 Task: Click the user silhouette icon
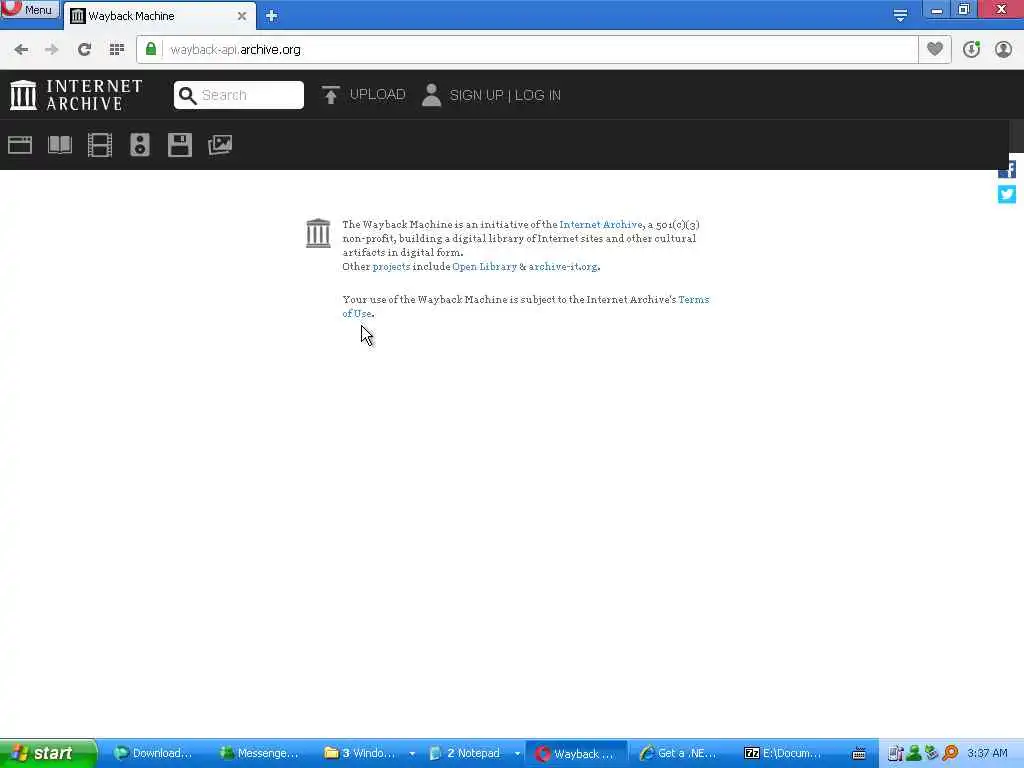431,95
